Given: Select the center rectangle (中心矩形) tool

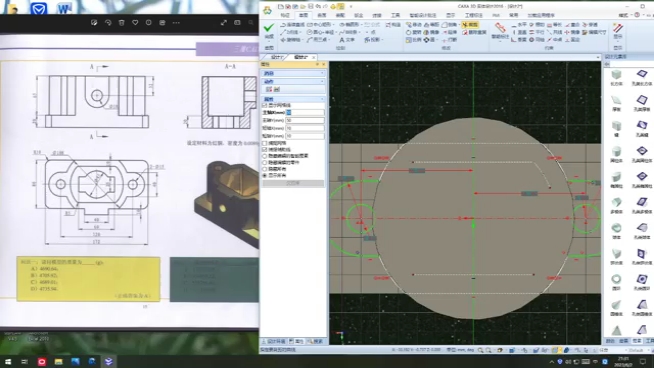Looking at the screenshot, I should 319,25.
